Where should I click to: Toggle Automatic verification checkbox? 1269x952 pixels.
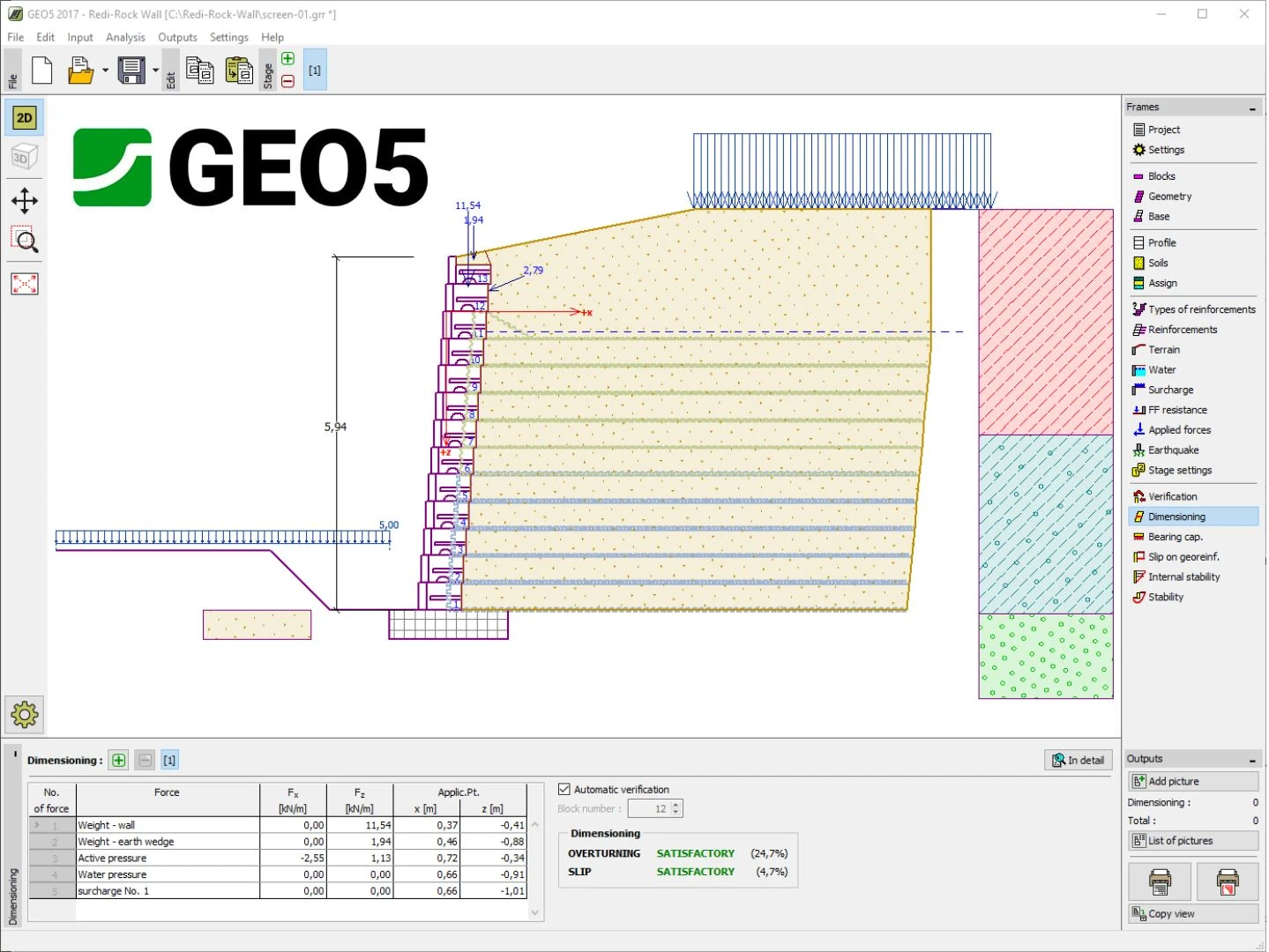pos(564,790)
